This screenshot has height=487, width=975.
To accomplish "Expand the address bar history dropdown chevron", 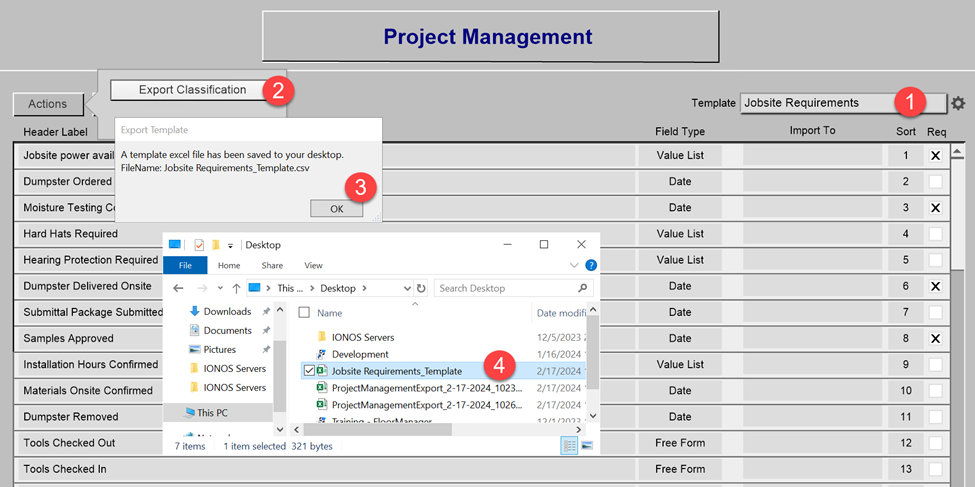I will [407, 289].
